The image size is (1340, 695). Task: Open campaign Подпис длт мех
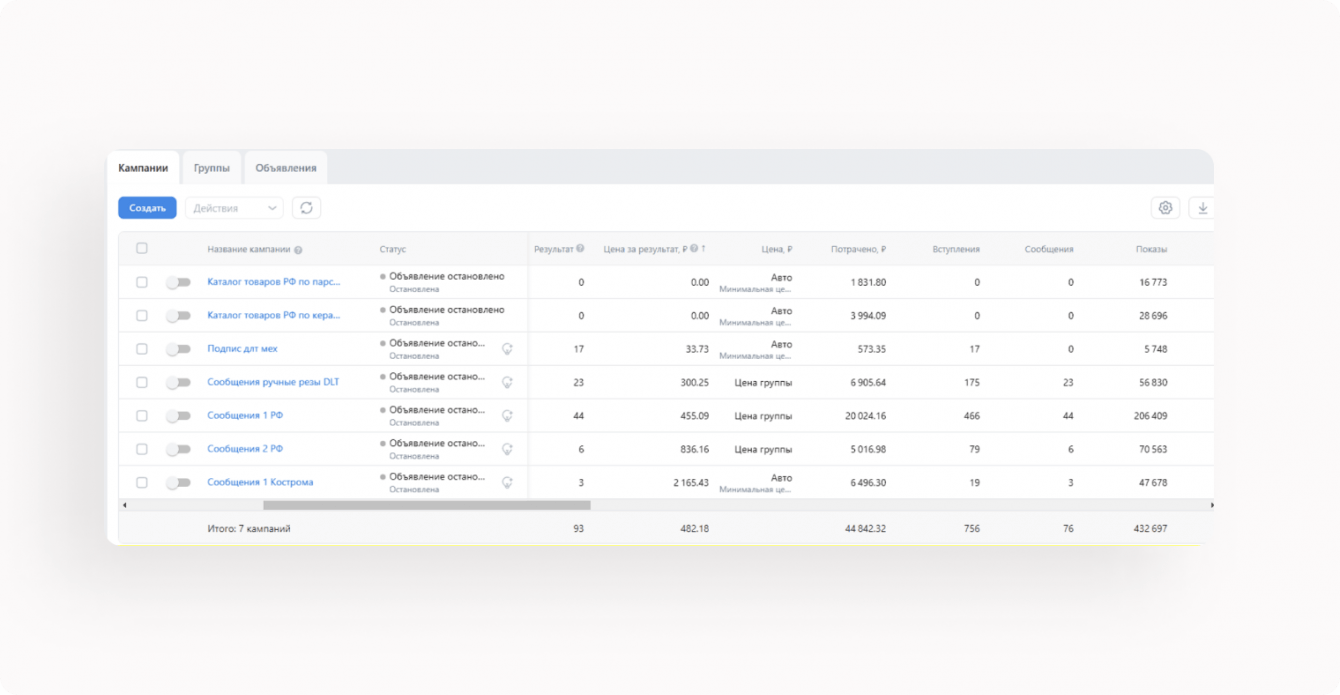pos(242,349)
